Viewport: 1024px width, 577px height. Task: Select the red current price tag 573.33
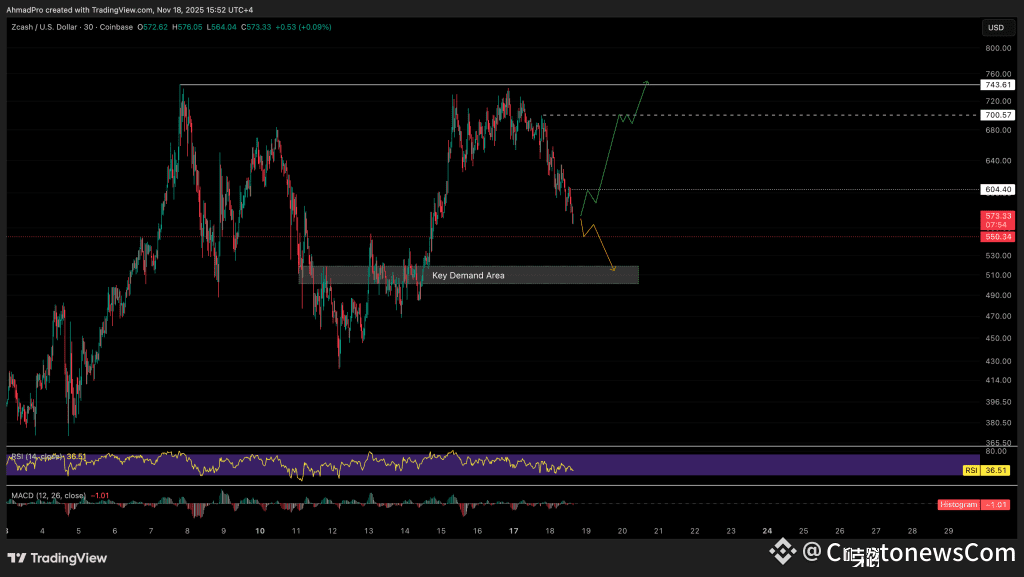[997, 216]
